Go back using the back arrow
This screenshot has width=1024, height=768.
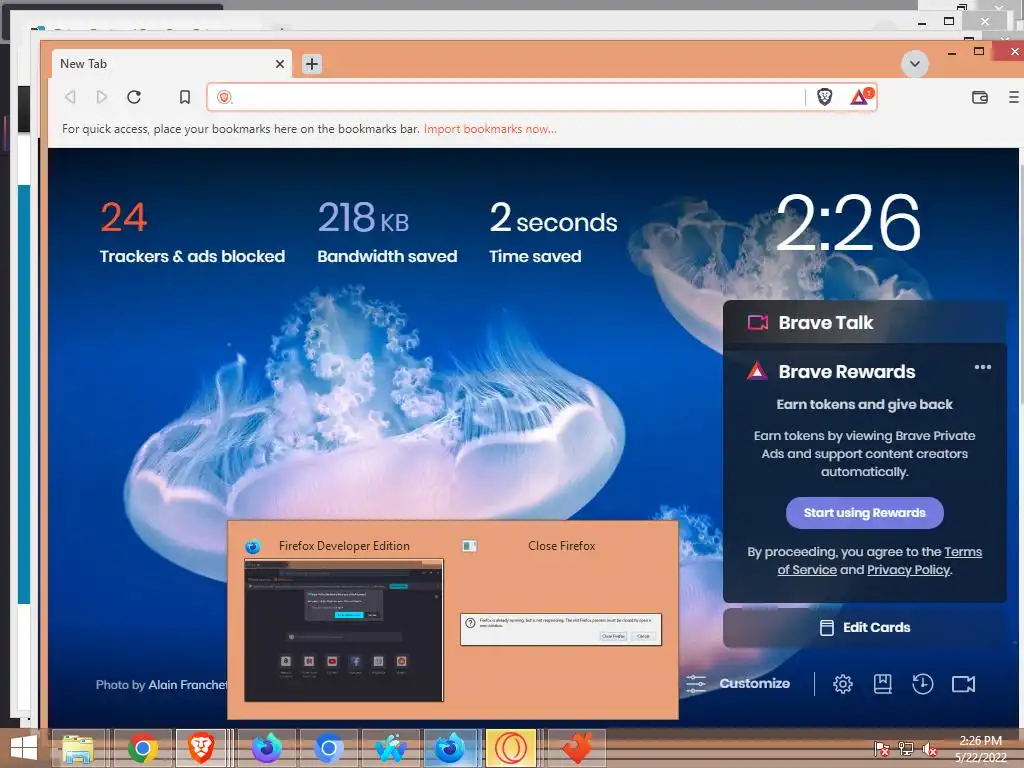(71, 97)
